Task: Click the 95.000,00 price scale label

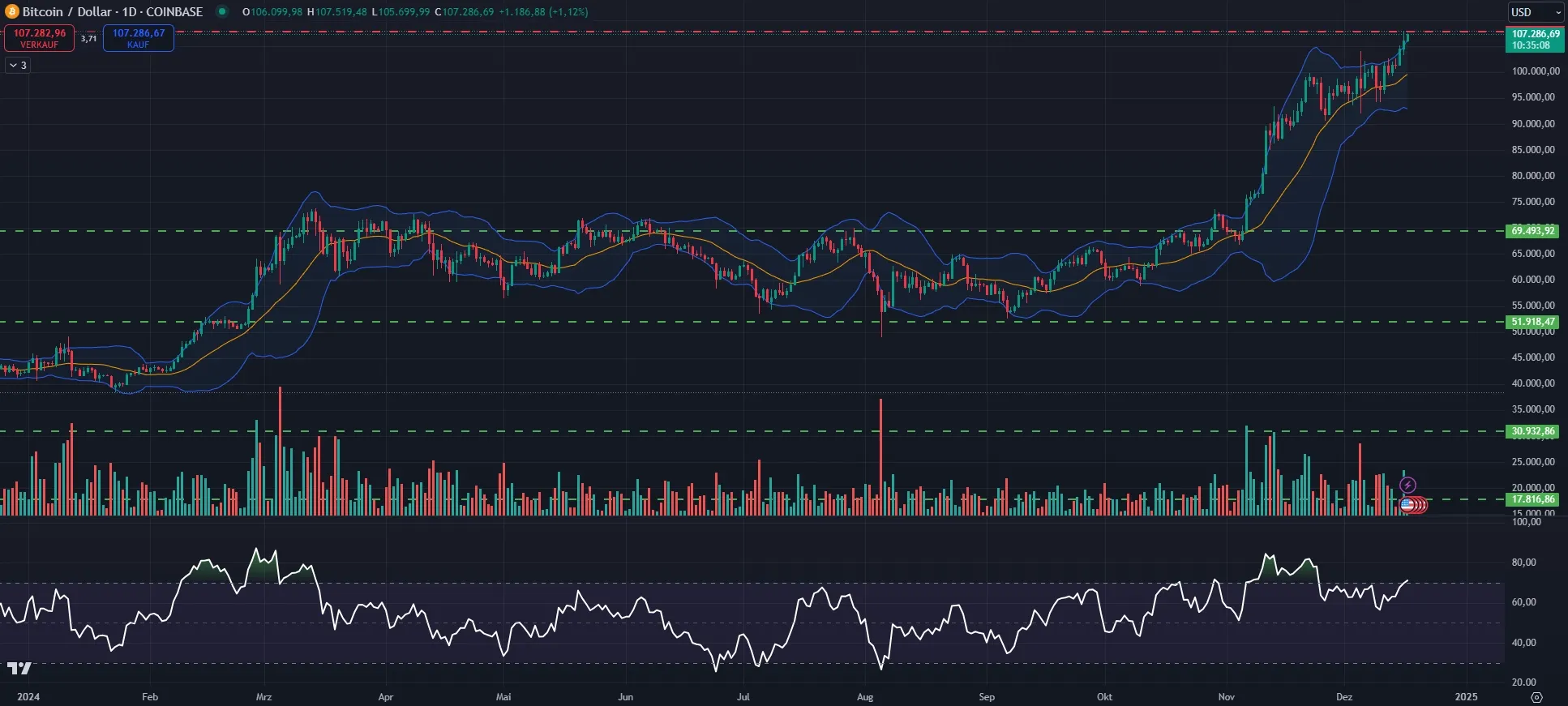Action: pos(1533,97)
